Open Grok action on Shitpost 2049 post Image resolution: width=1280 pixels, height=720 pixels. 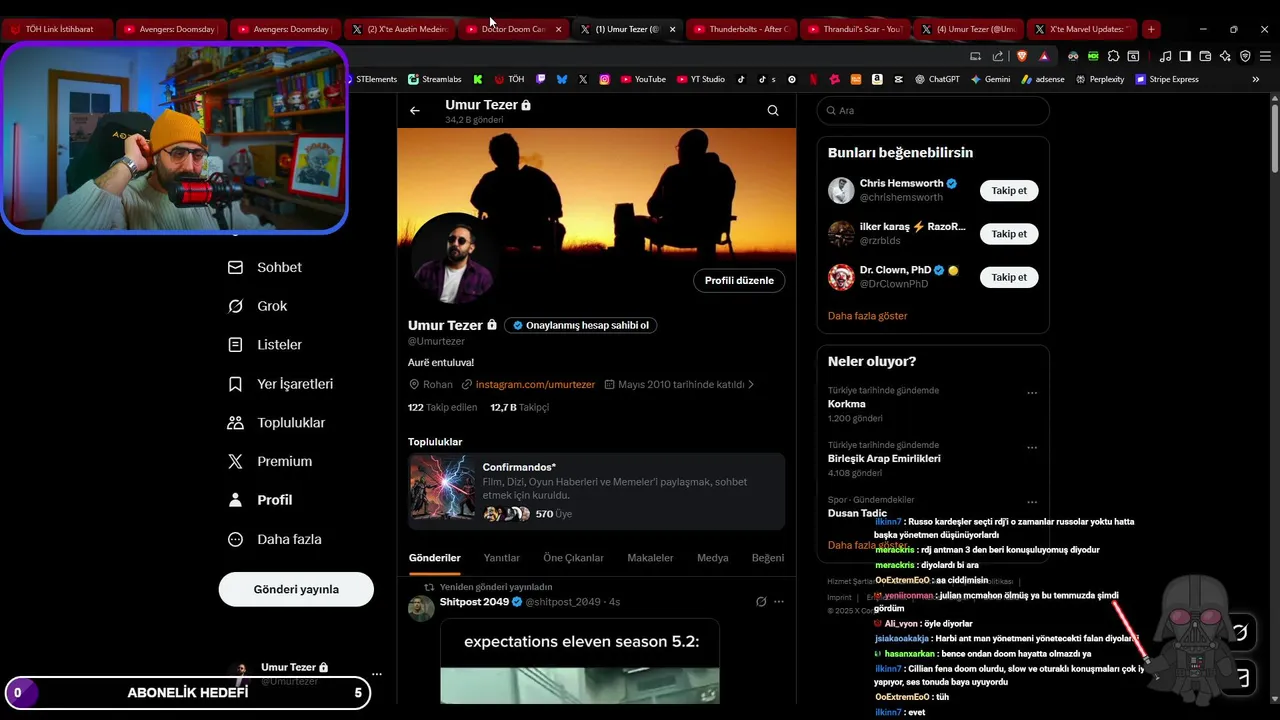[761, 602]
